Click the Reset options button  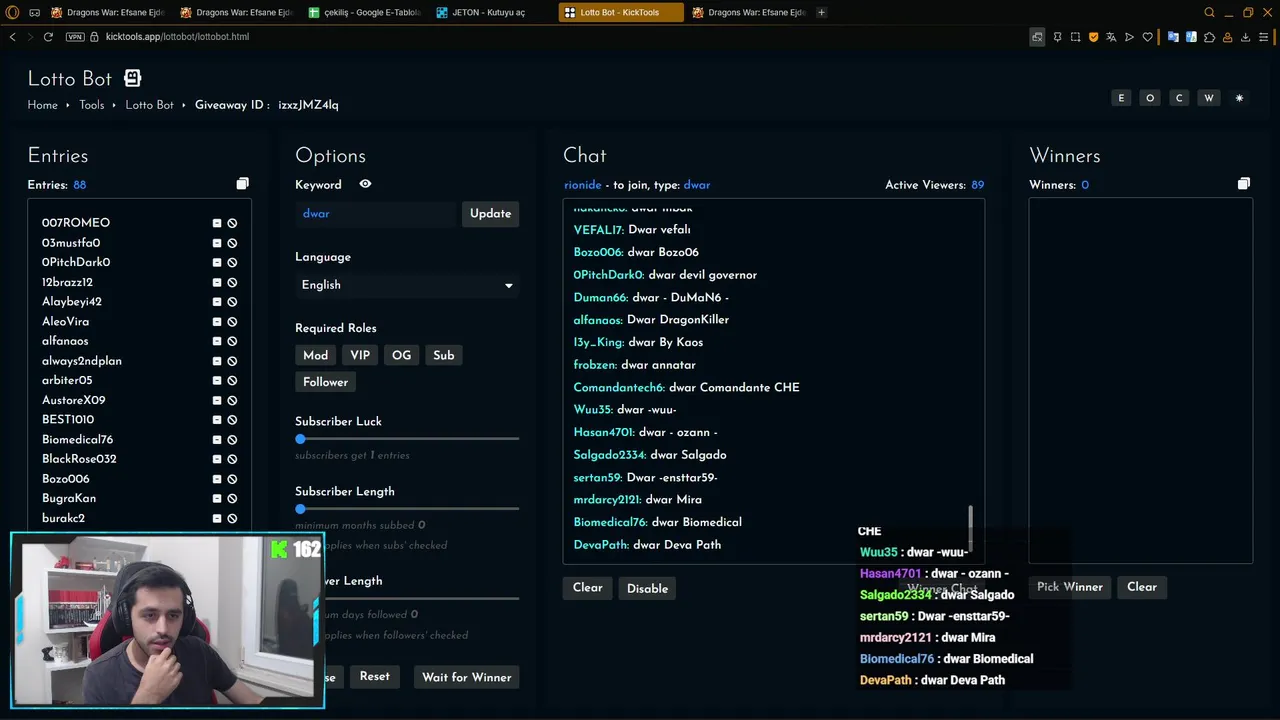(375, 677)
